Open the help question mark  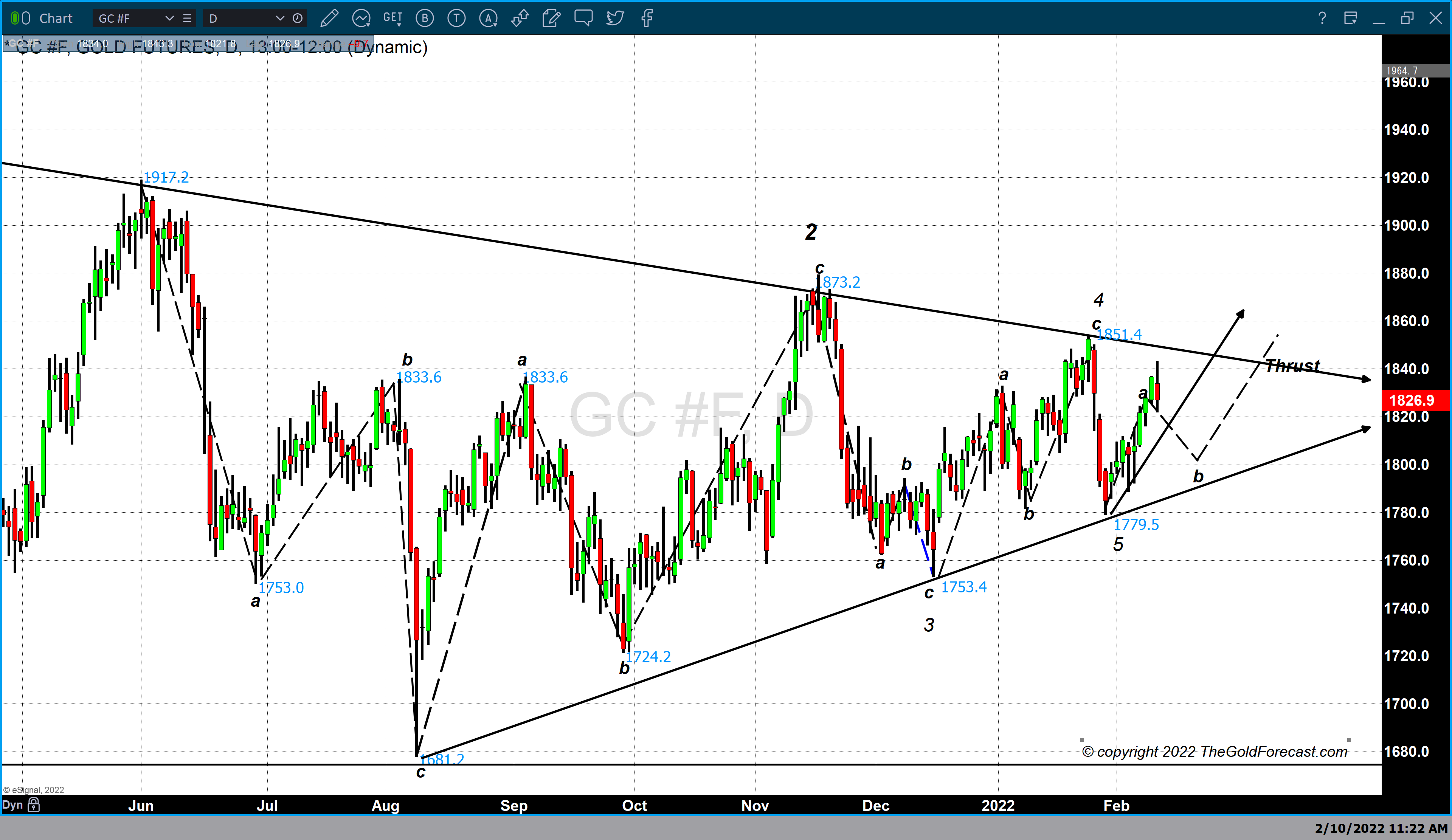1322,19
